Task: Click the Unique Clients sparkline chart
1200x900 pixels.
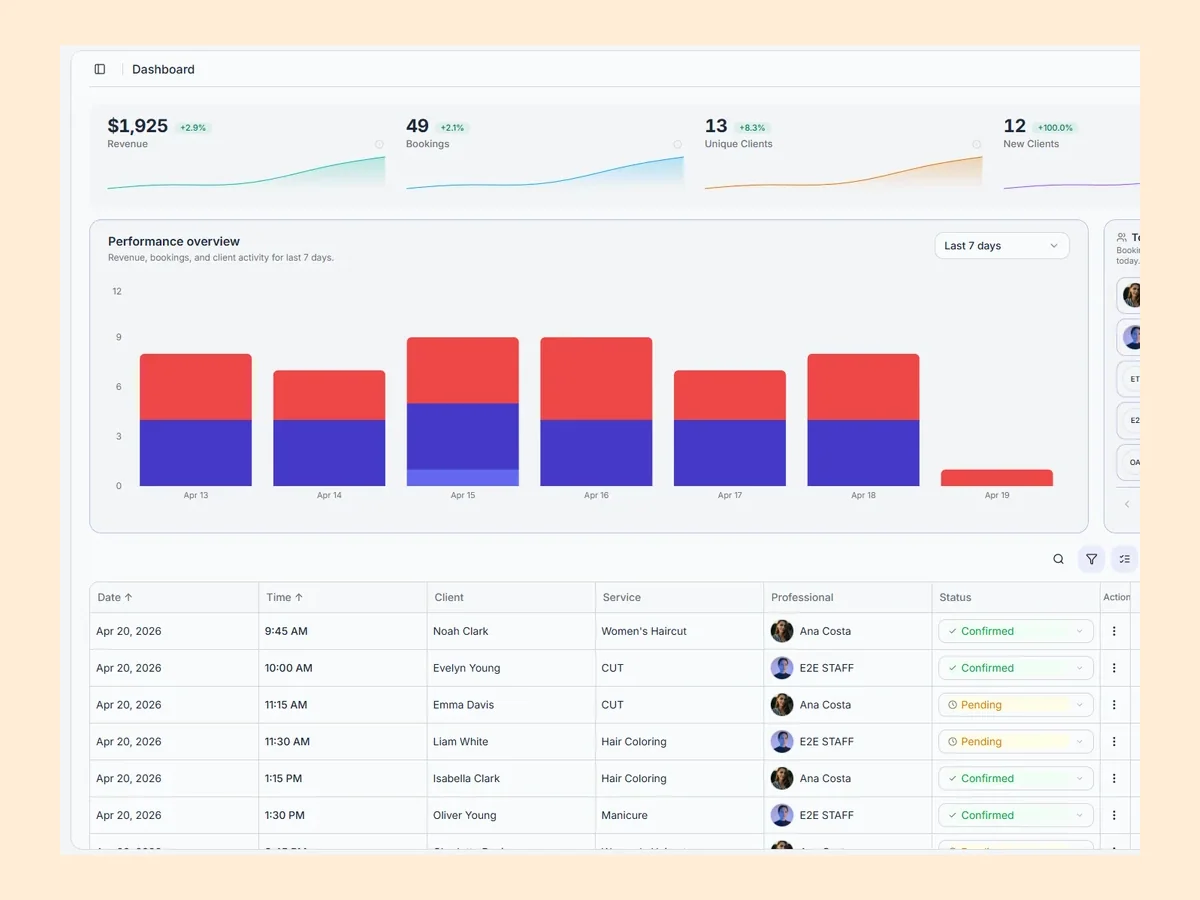Action: coord(843,172)
